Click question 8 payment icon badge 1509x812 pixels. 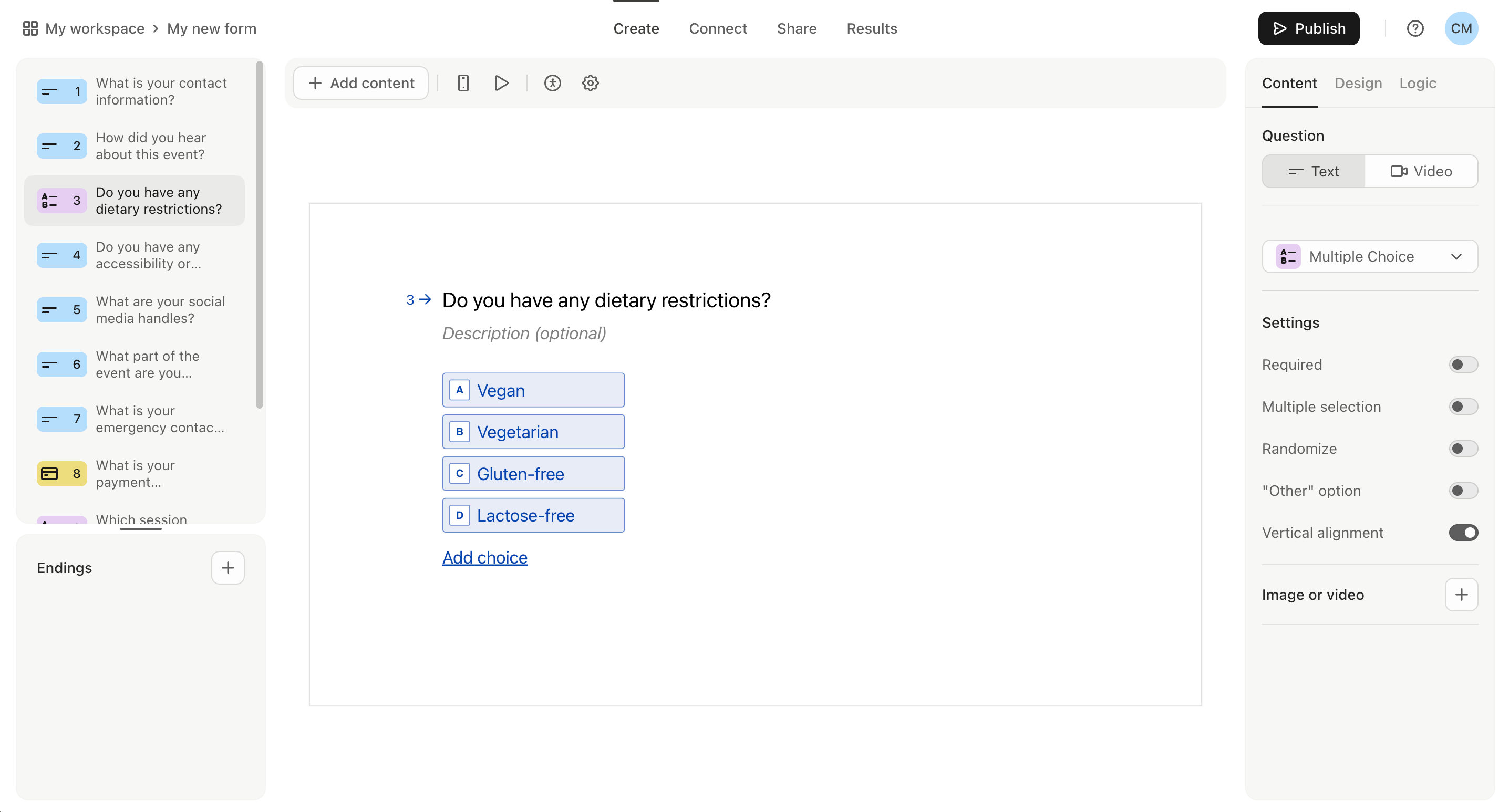click(x=61, y=474)
